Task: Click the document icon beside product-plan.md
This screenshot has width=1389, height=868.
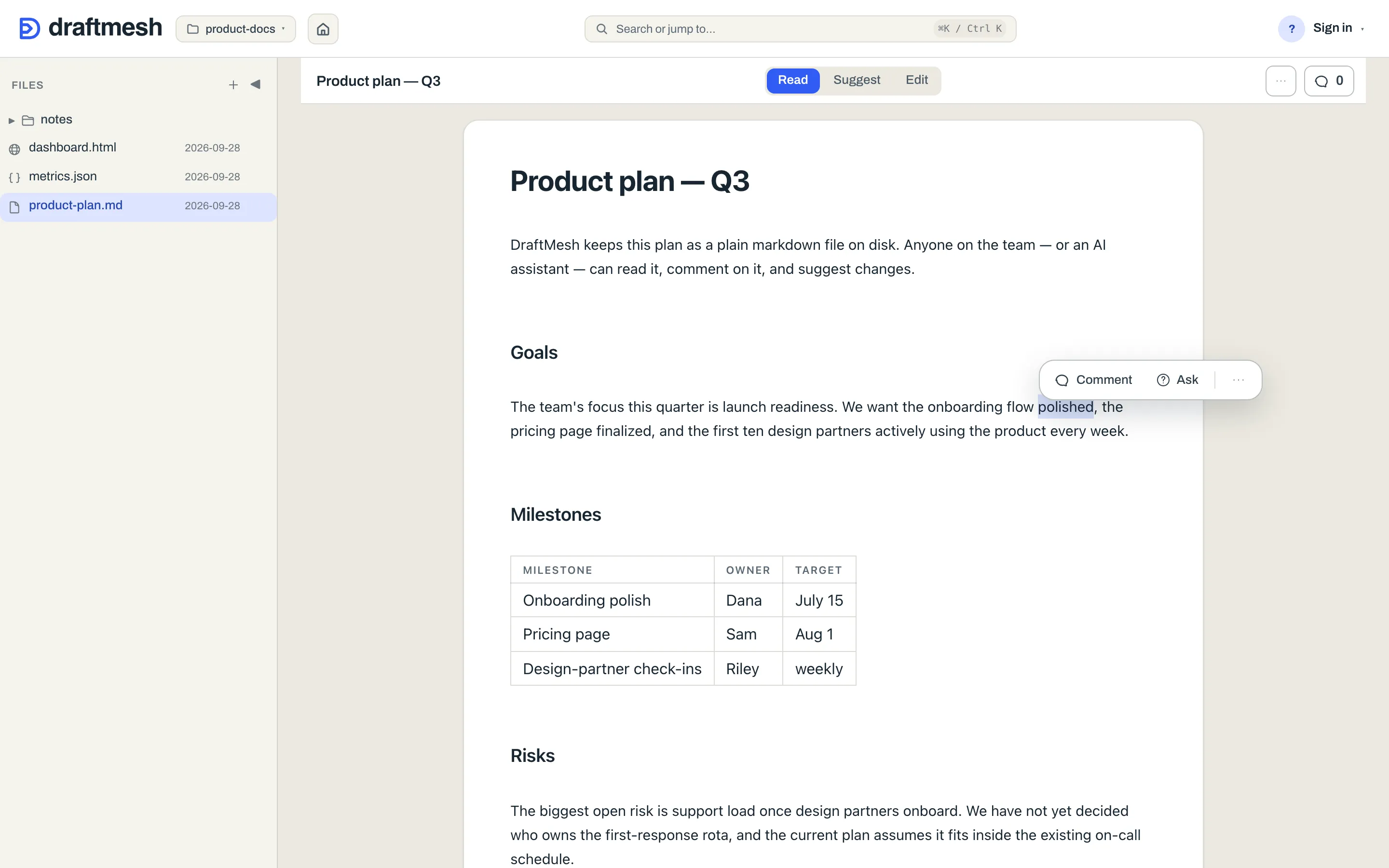Action: click(x=14, y=207)
